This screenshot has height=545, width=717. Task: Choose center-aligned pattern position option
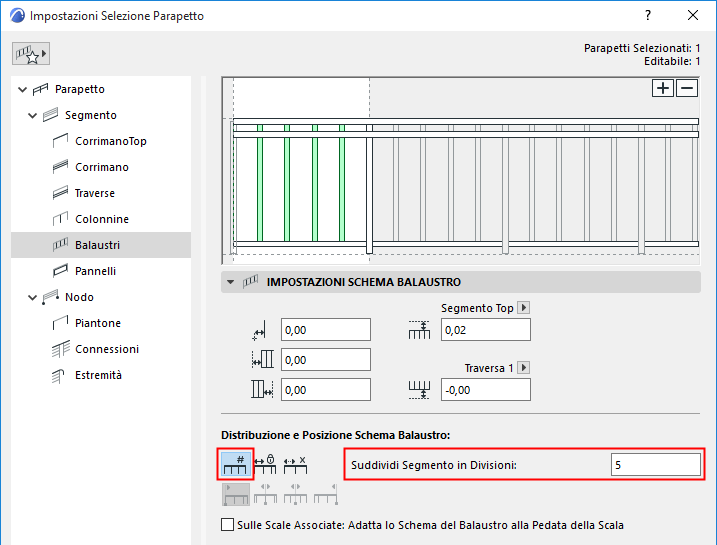coord(266,494)
